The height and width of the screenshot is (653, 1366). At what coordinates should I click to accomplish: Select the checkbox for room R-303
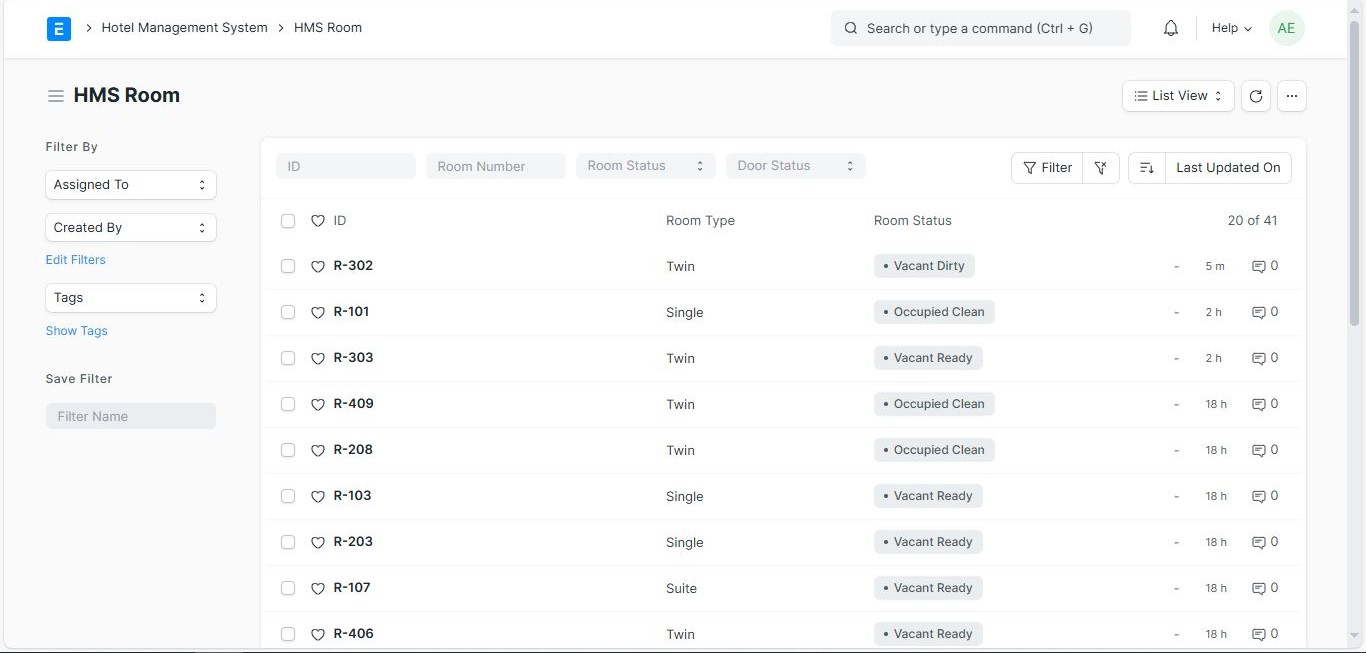coord(288,358)
